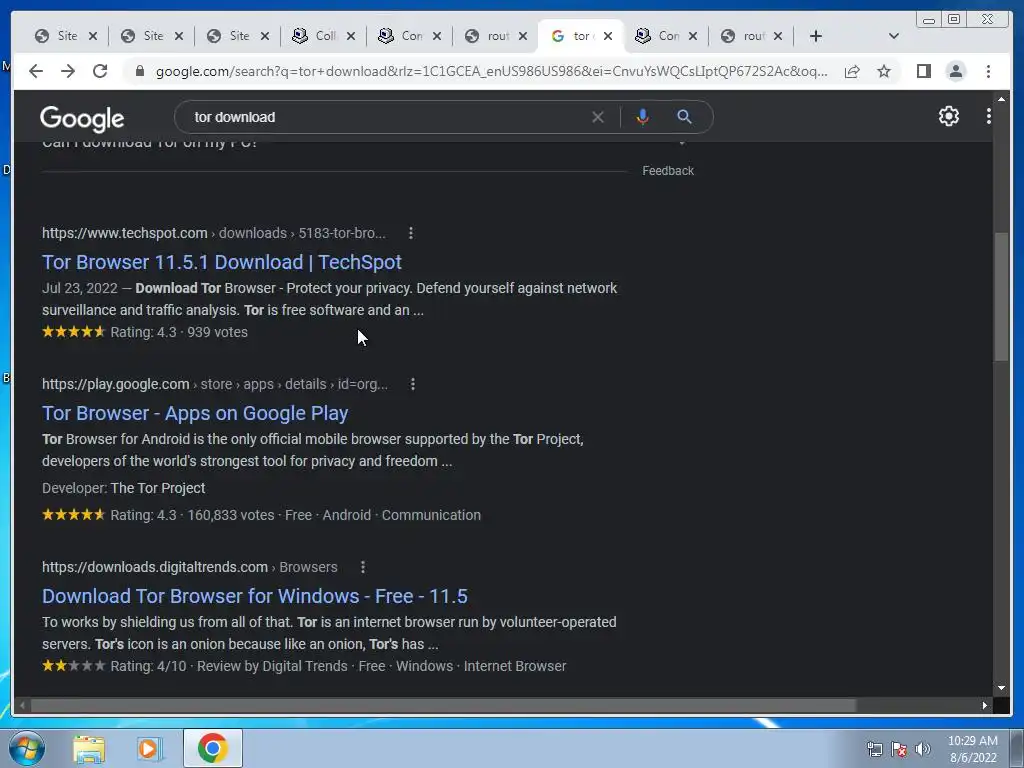Open options dots for Google Play result
The width and height of the screenshot is (1024, 768).
click(x=412, y=384)
